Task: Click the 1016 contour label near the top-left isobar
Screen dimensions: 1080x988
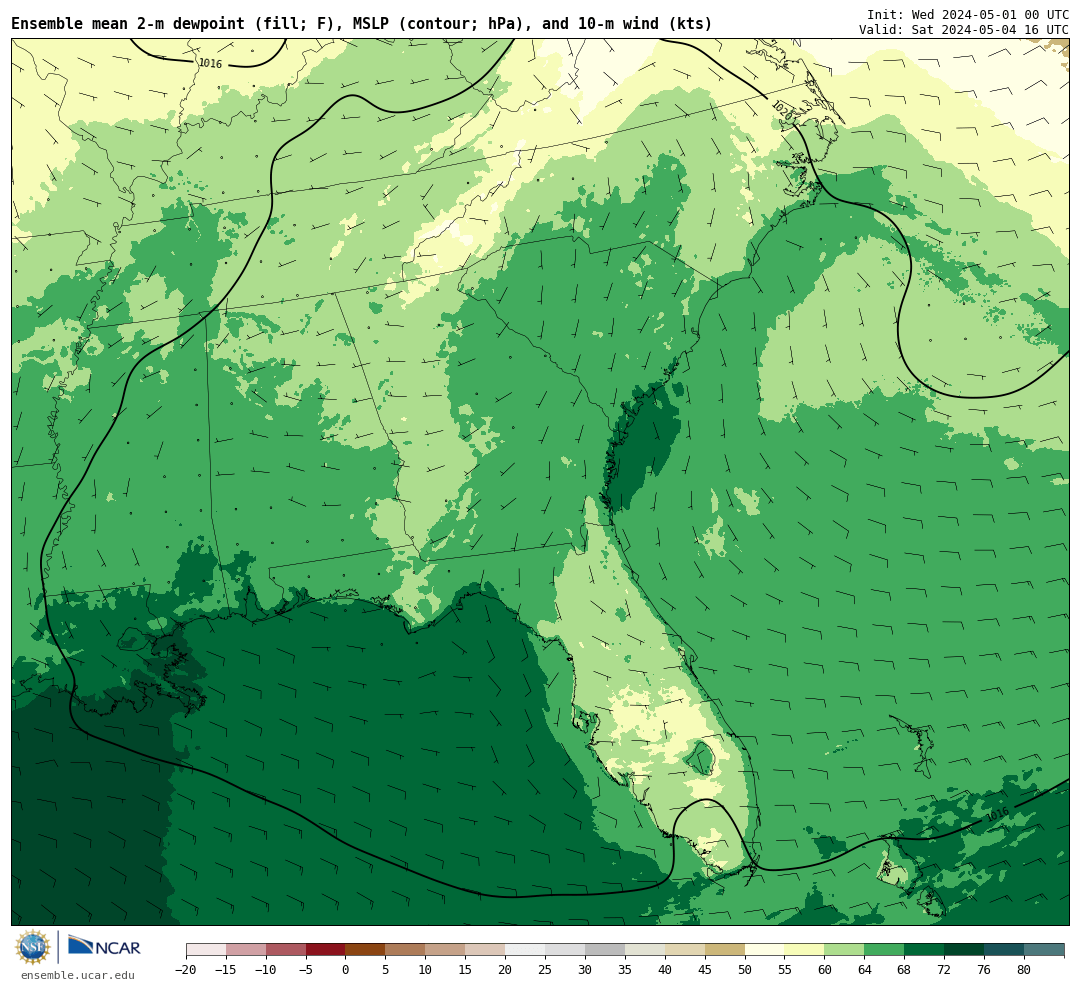Action: [x=210, y=63]
